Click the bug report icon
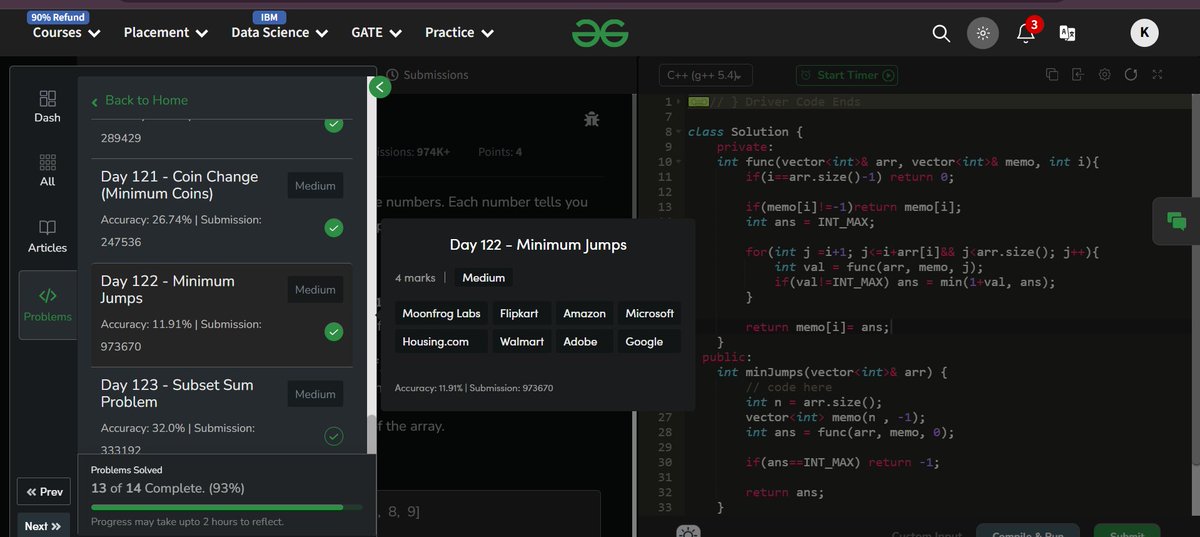Image resolution: width=1200 pixels, height=537 pixels. (x=591, y=119)
